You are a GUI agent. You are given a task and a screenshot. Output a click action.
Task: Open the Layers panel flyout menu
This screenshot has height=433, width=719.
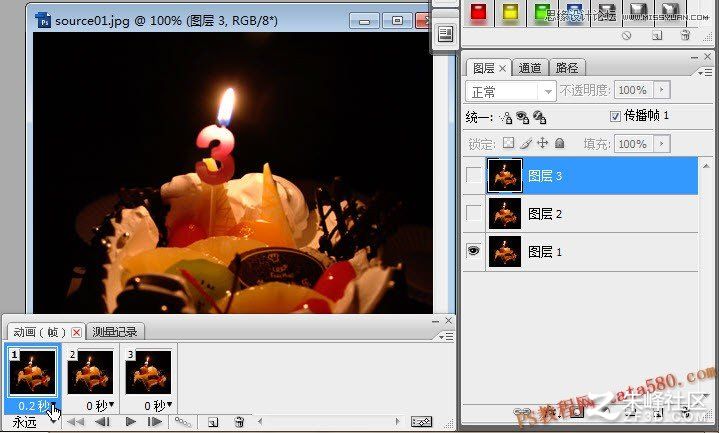click(705, 72)
